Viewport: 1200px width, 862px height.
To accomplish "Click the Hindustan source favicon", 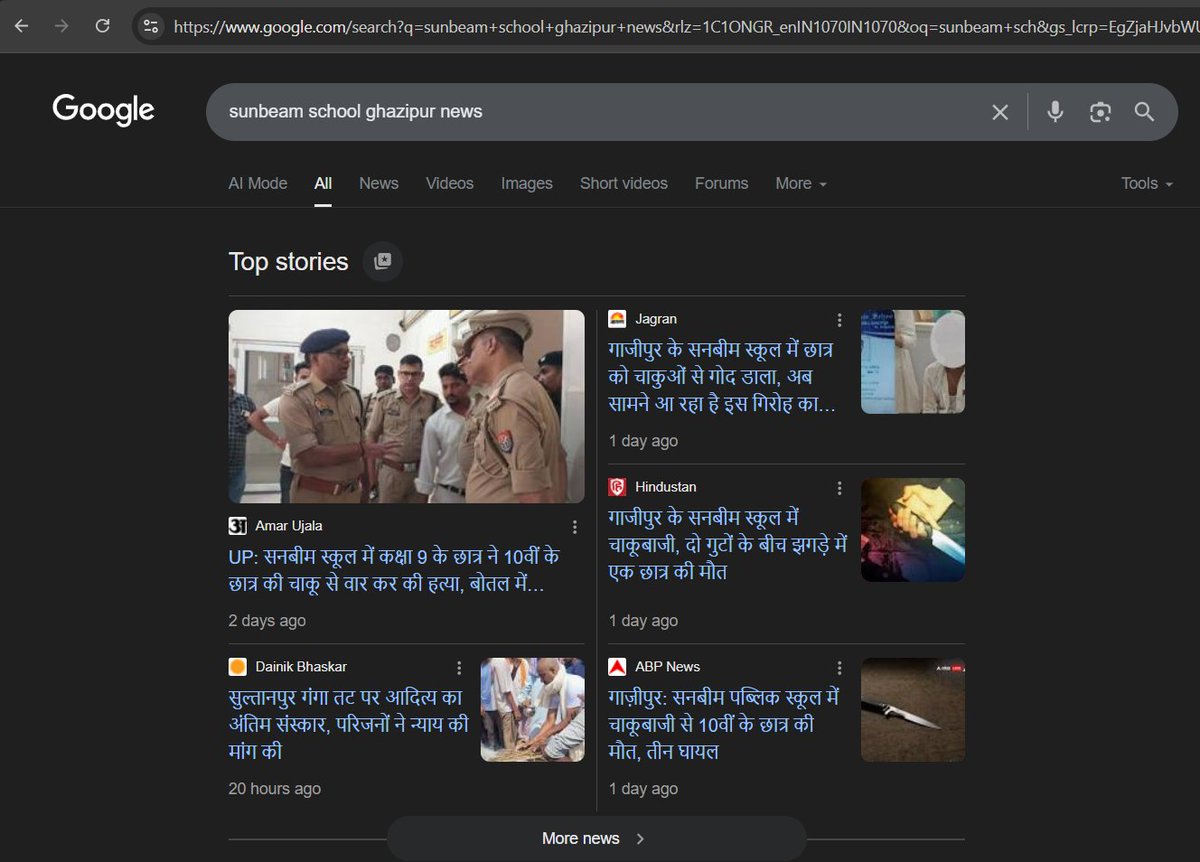I will tap(617, 487).
